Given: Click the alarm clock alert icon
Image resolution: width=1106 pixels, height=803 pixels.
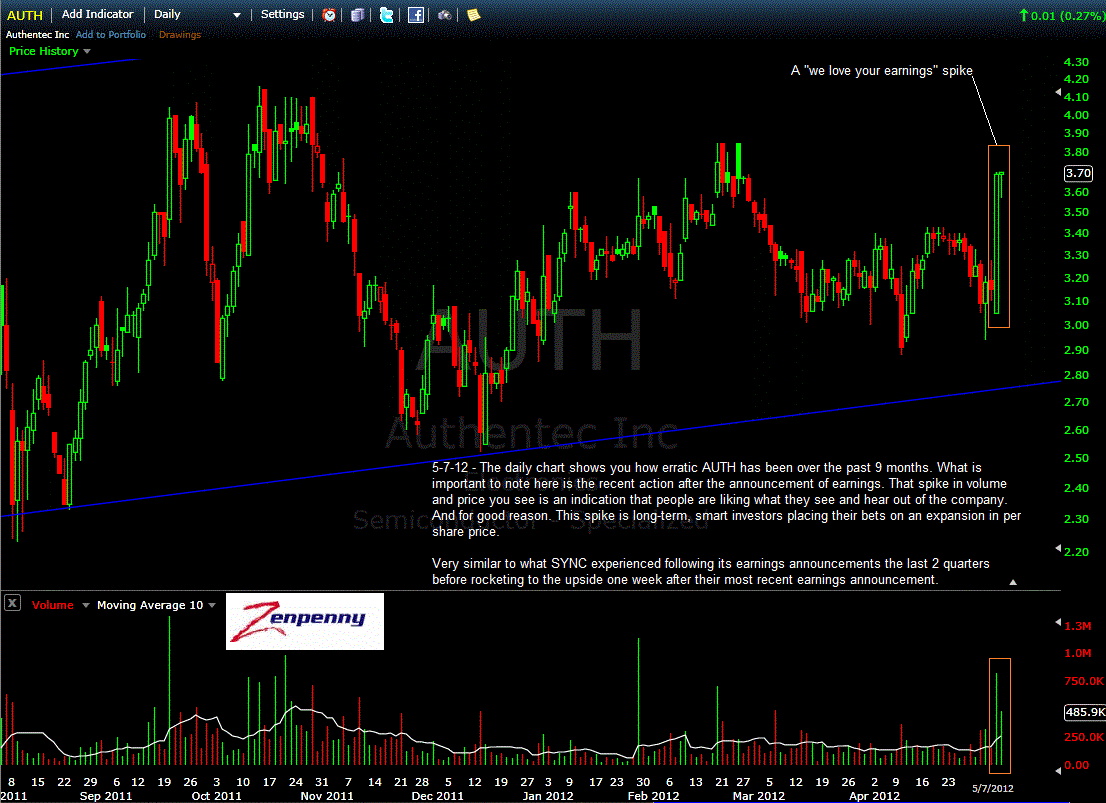Looking at the screenshot, I should pos(329,14).
